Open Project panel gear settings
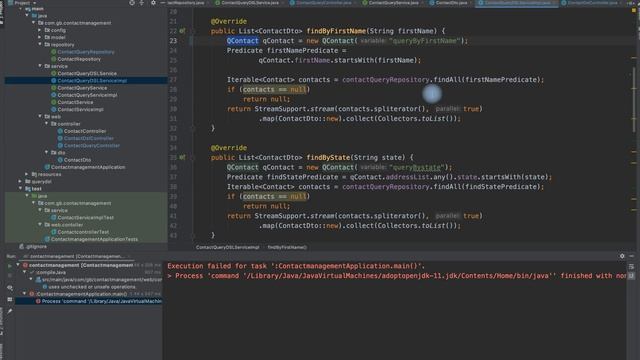 pyautogui.click(x=153, y=3)
